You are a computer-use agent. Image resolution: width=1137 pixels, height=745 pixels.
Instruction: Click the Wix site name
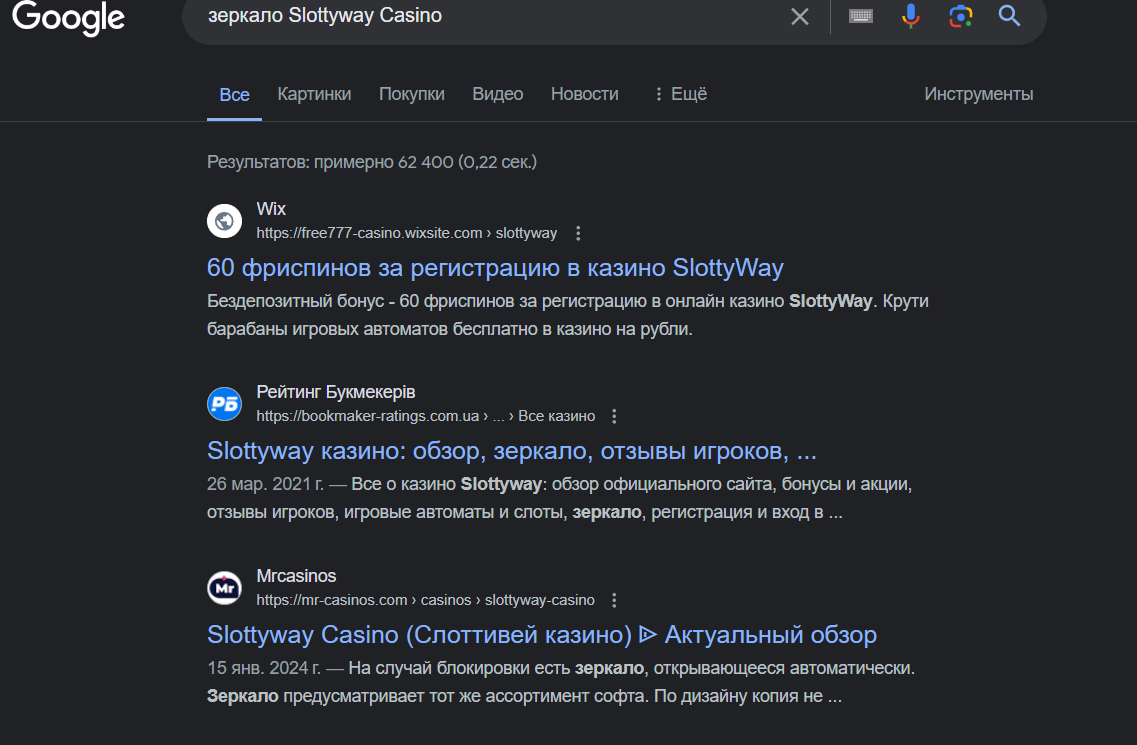point(271,209)
